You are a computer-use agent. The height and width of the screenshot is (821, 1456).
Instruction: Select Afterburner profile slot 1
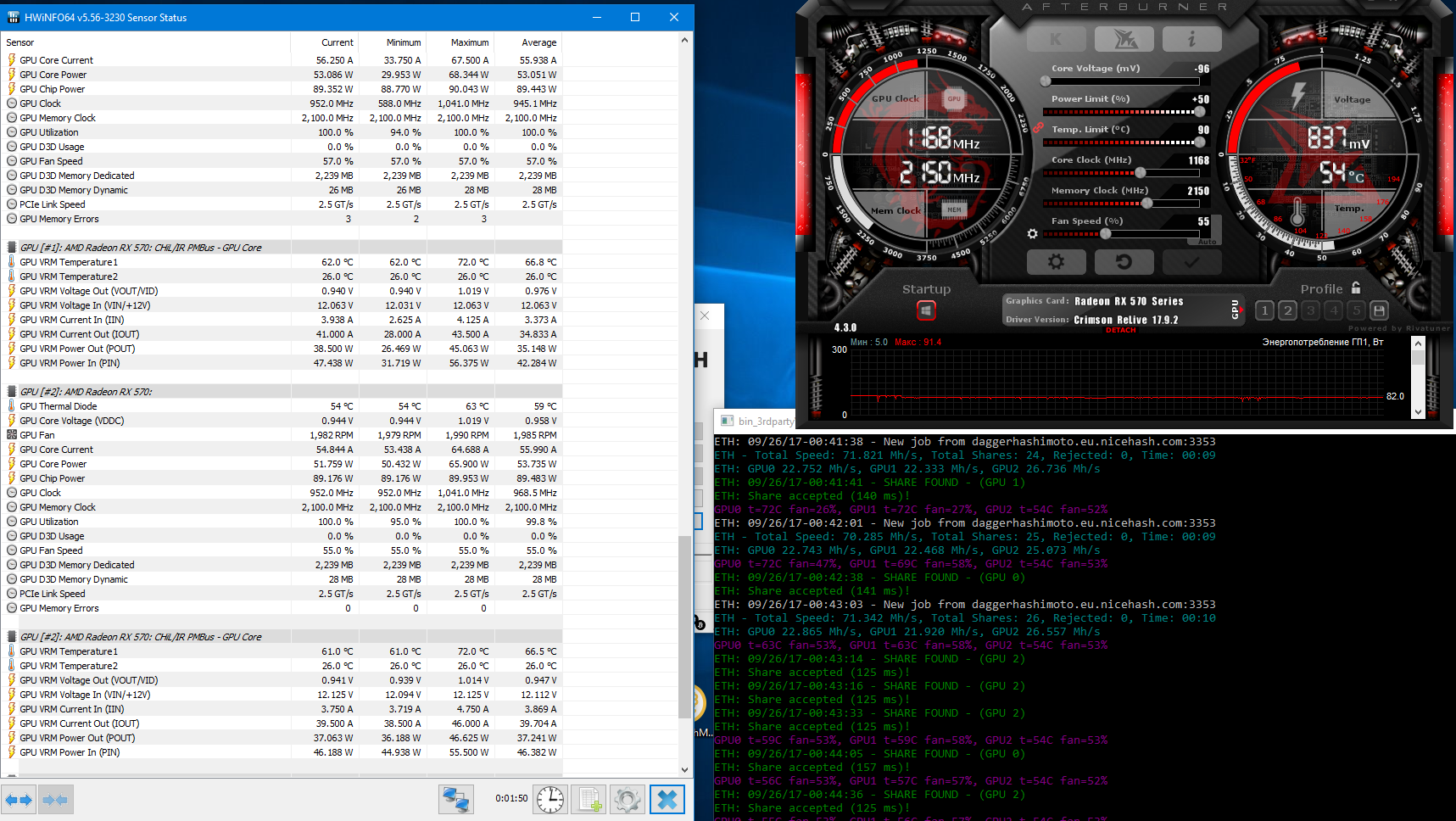pyautogui.click(x=1264, y=310)
